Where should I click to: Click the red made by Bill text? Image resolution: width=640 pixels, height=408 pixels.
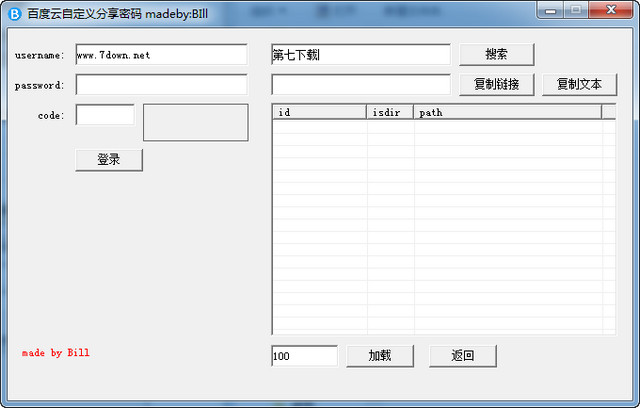(56, 353)
